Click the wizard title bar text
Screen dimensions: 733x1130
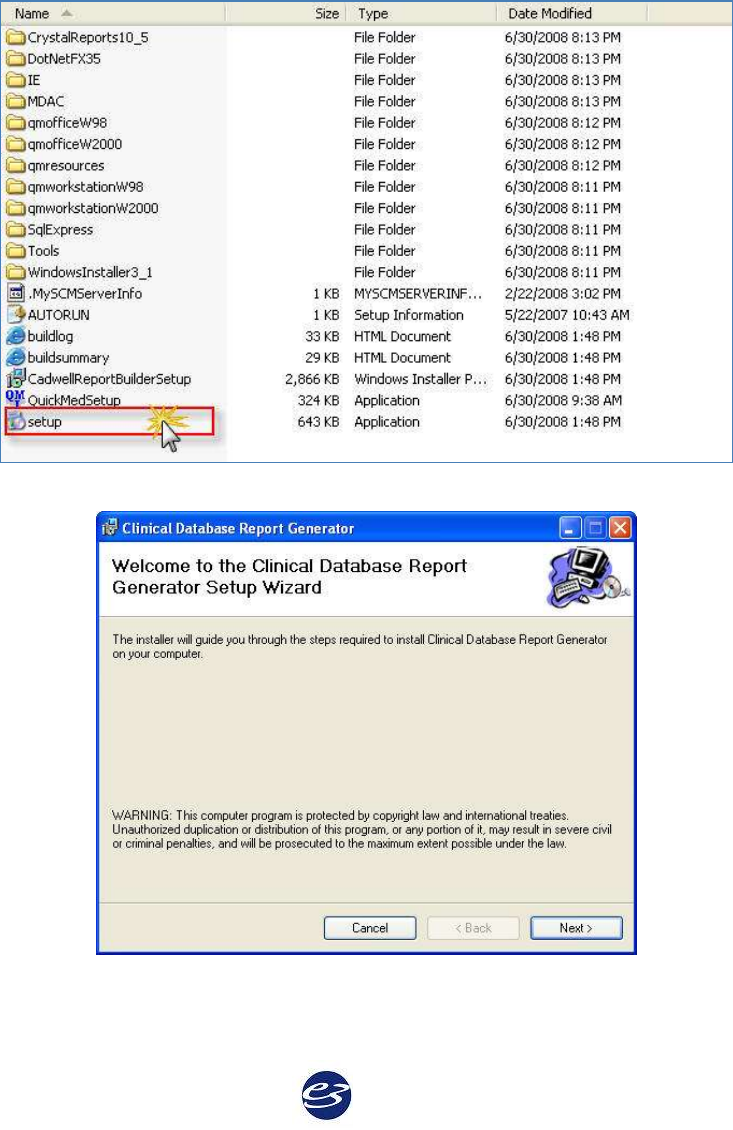click(239, 528)
